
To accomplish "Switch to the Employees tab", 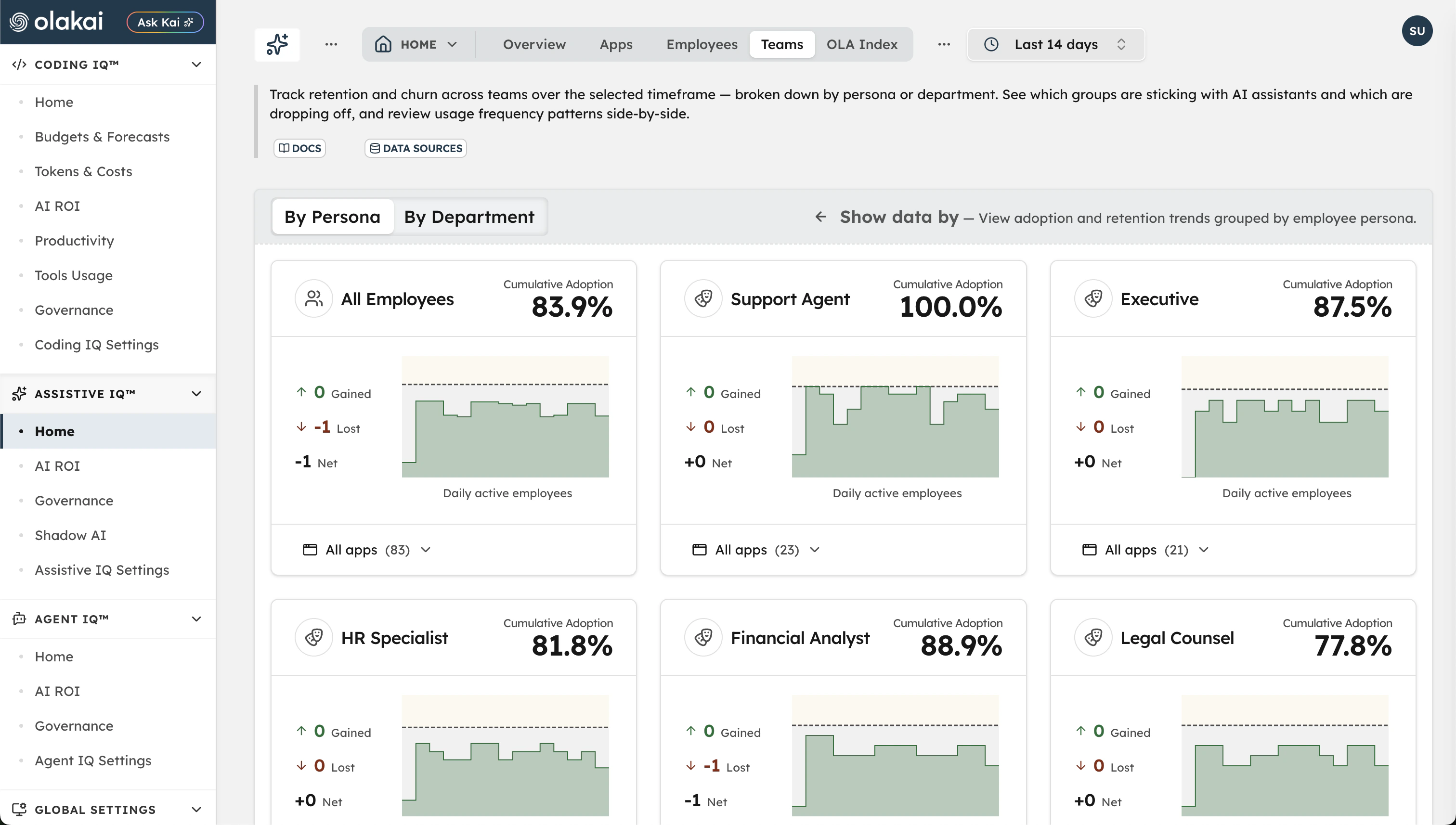I will pos(702,44).
